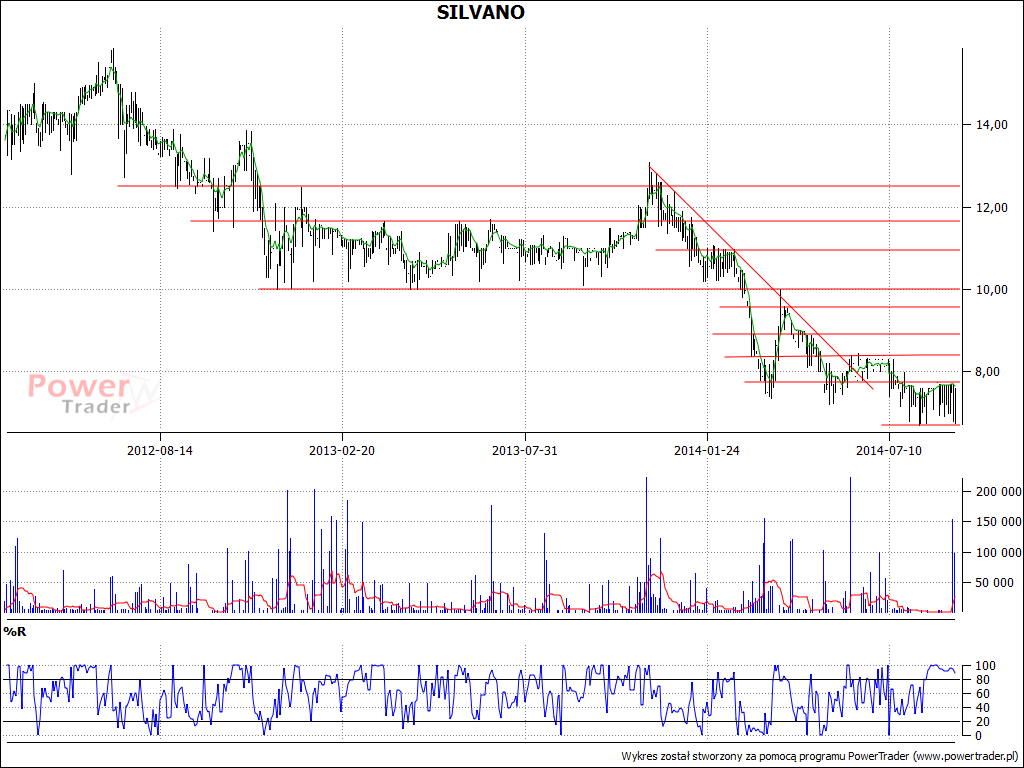
Task: Click the 0 level on %R axis
Action: pyautogui.click(x=978, y=736)
